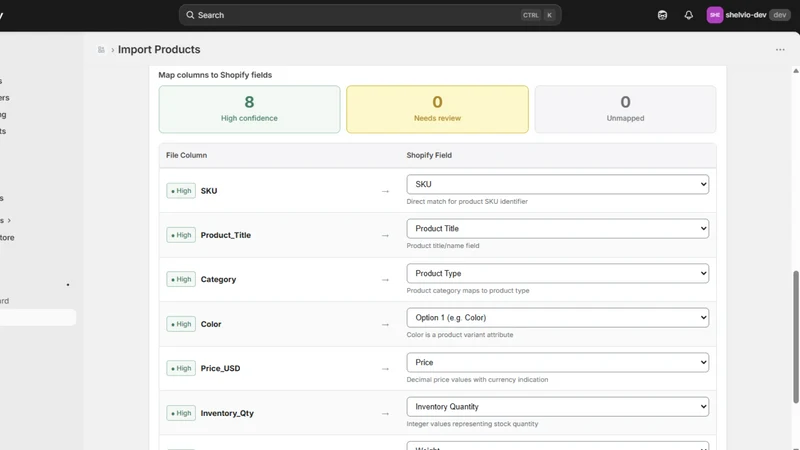This screenshot has width=800, height=450.
Task: Open the SKU Shopify field dropdown
Action: point(557,184)
